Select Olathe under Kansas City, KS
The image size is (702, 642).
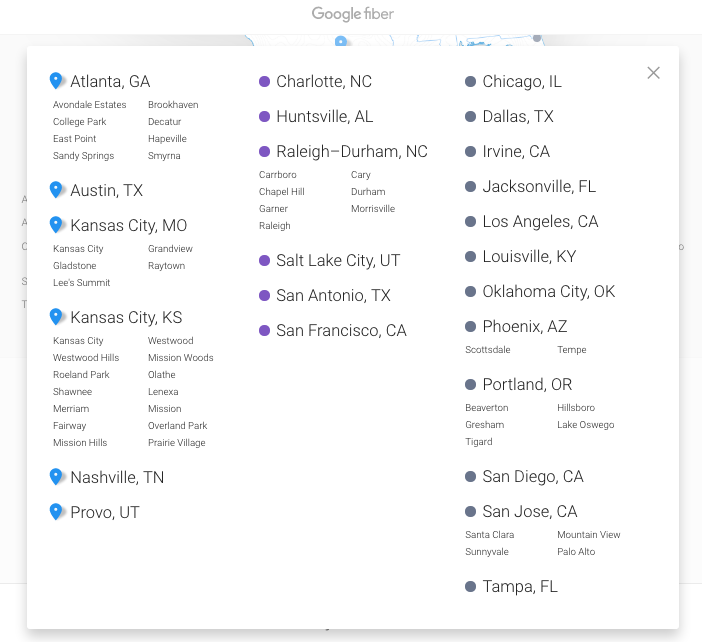162,375
